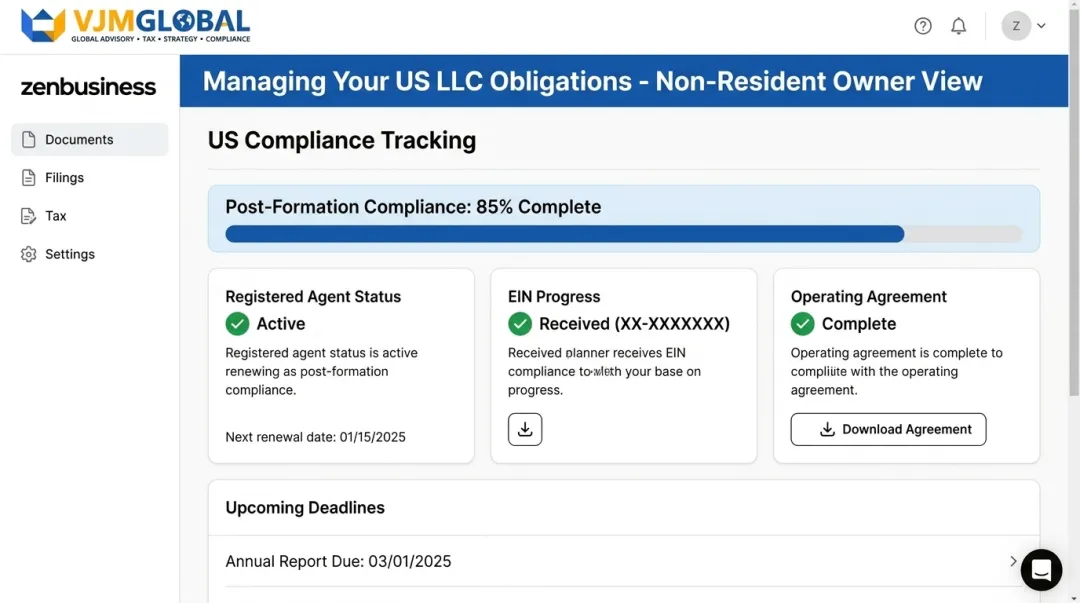Click the Filings document icon
Viewport: 1080px width, 603px height.
28,178
